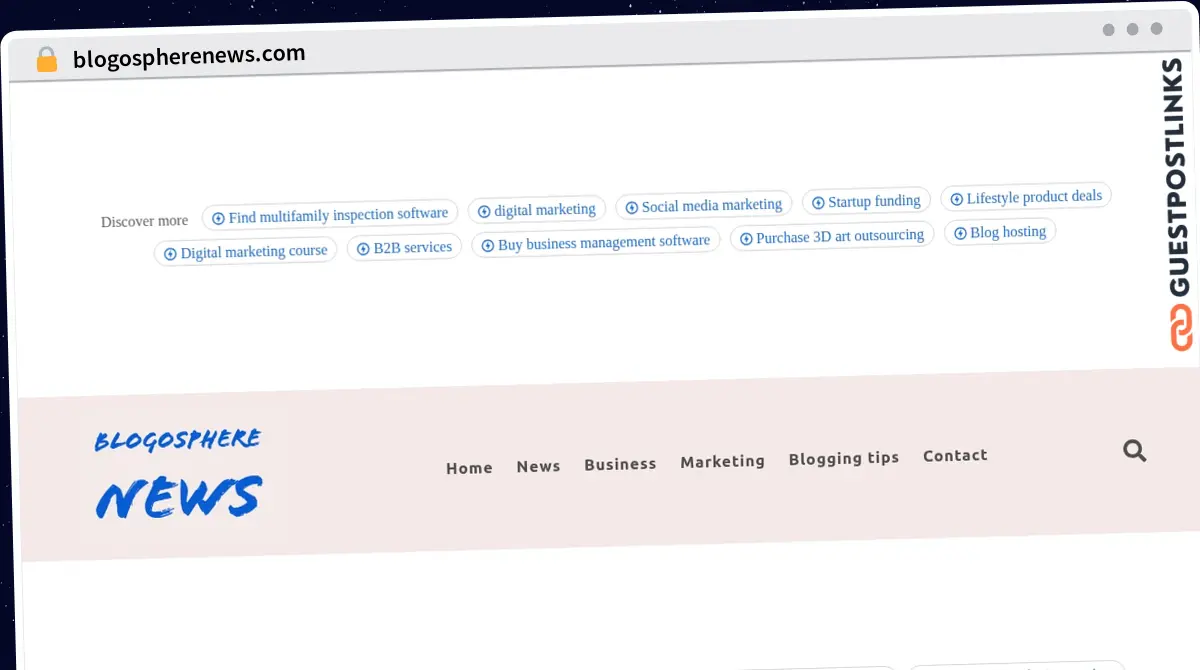Screen dimensions: 1200x670
Task: Expand the Discover more tag list
Action: pyautogui.click(x=143, y=220)
